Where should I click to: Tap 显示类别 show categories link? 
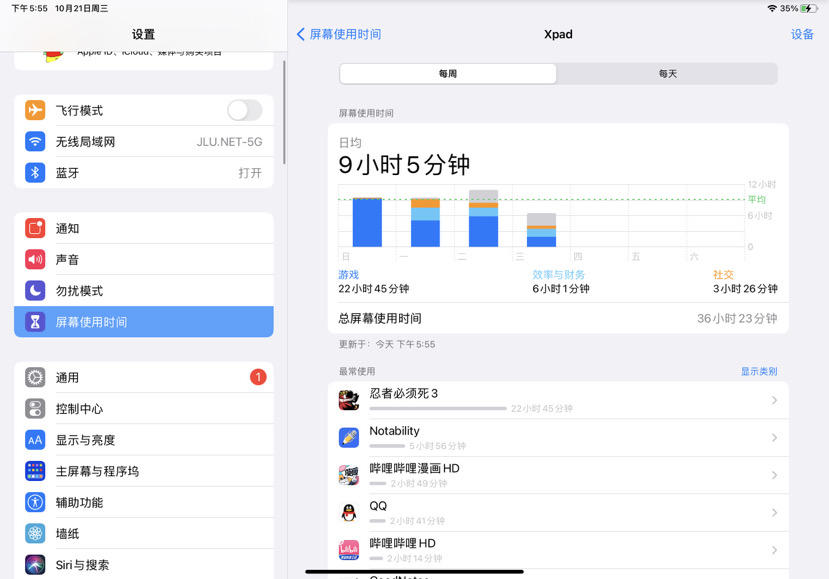759,371
